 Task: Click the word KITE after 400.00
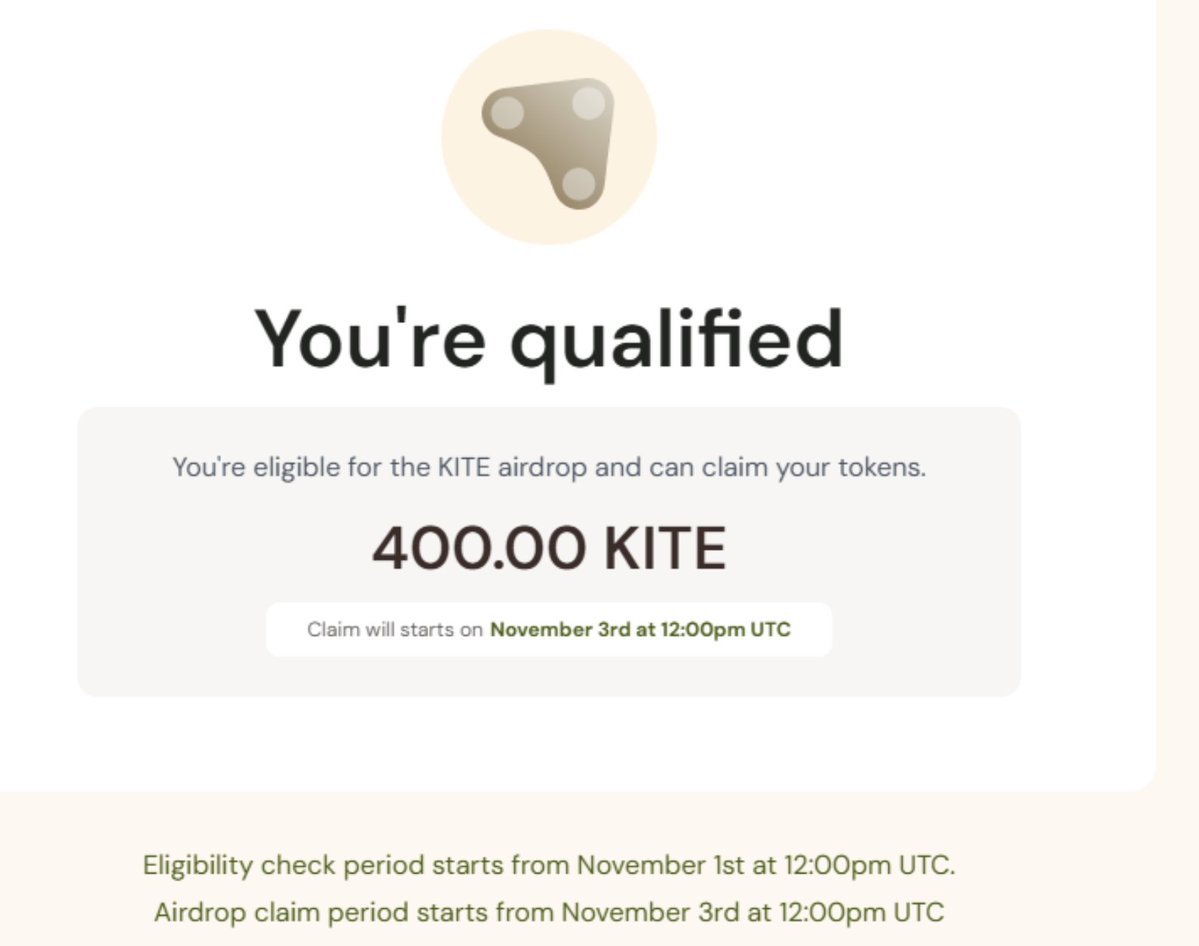[665, 548]
